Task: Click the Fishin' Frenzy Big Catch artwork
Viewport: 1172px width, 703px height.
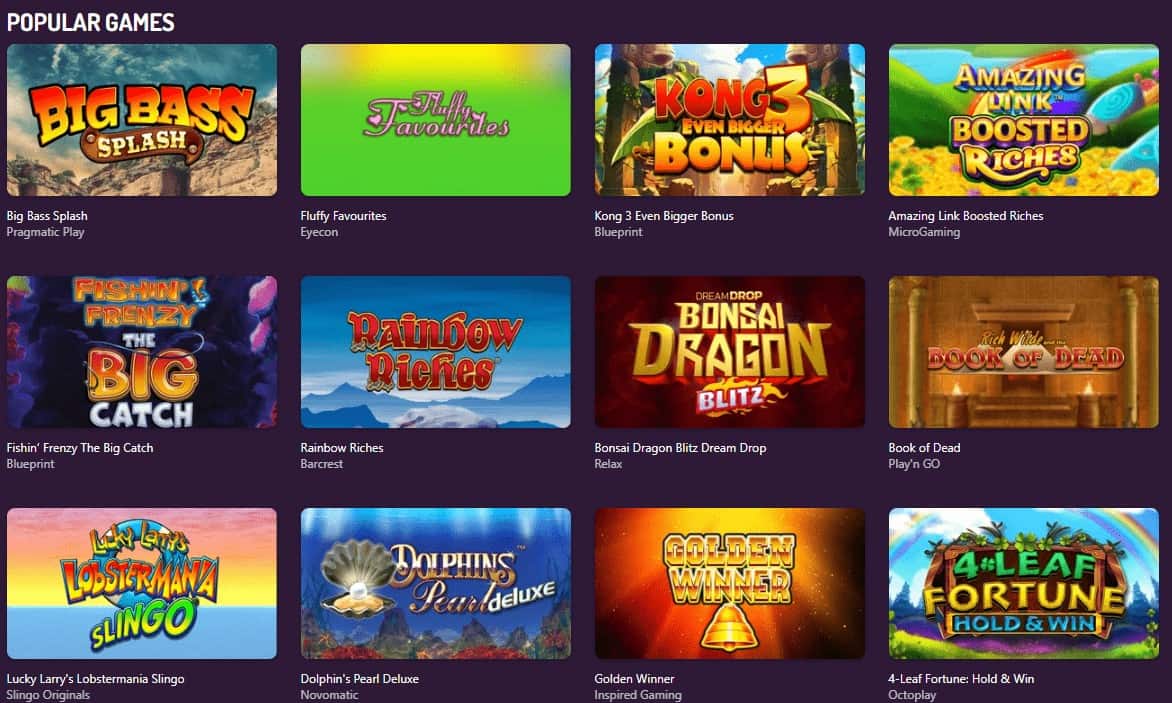Action: (142, 352)
